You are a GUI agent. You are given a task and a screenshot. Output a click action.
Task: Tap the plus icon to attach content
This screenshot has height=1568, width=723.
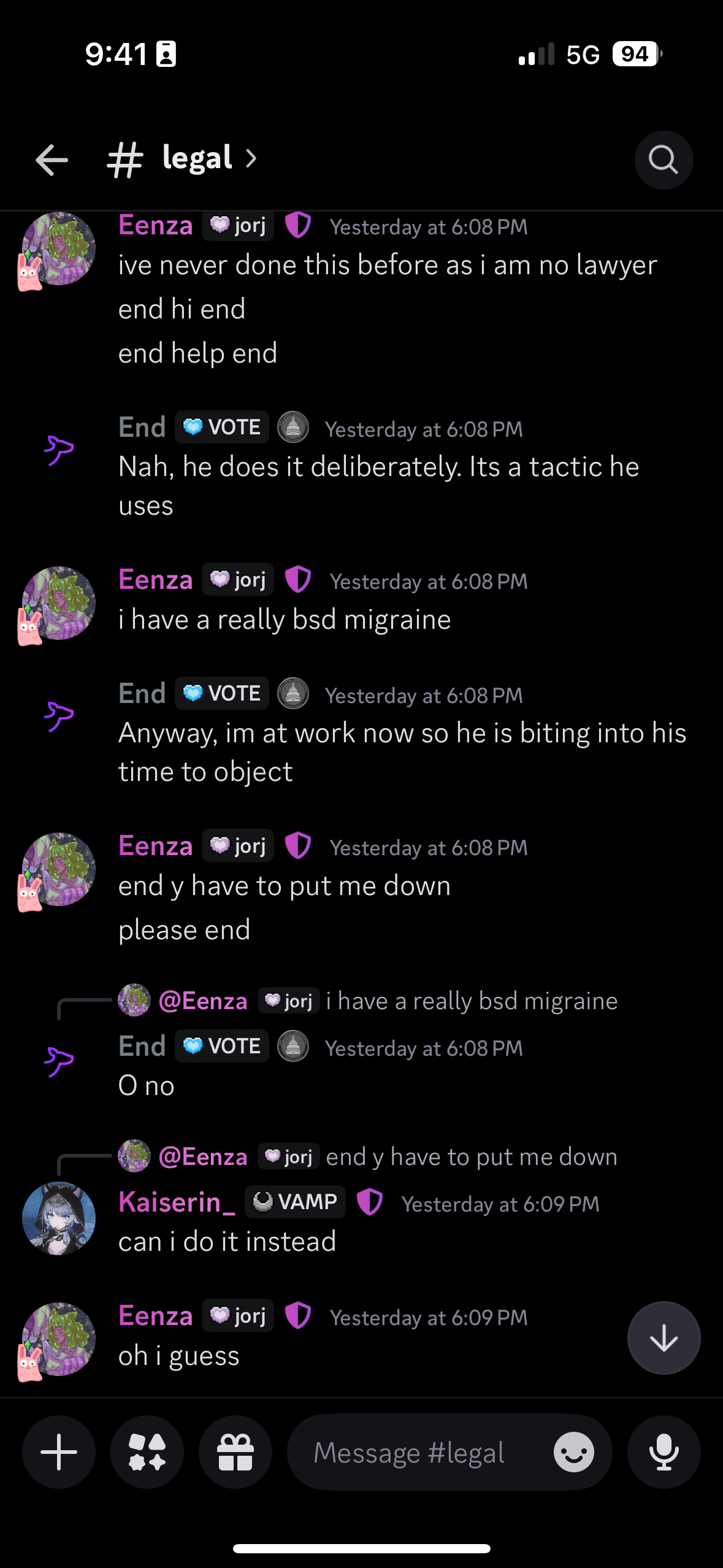tap(58, 1451)
